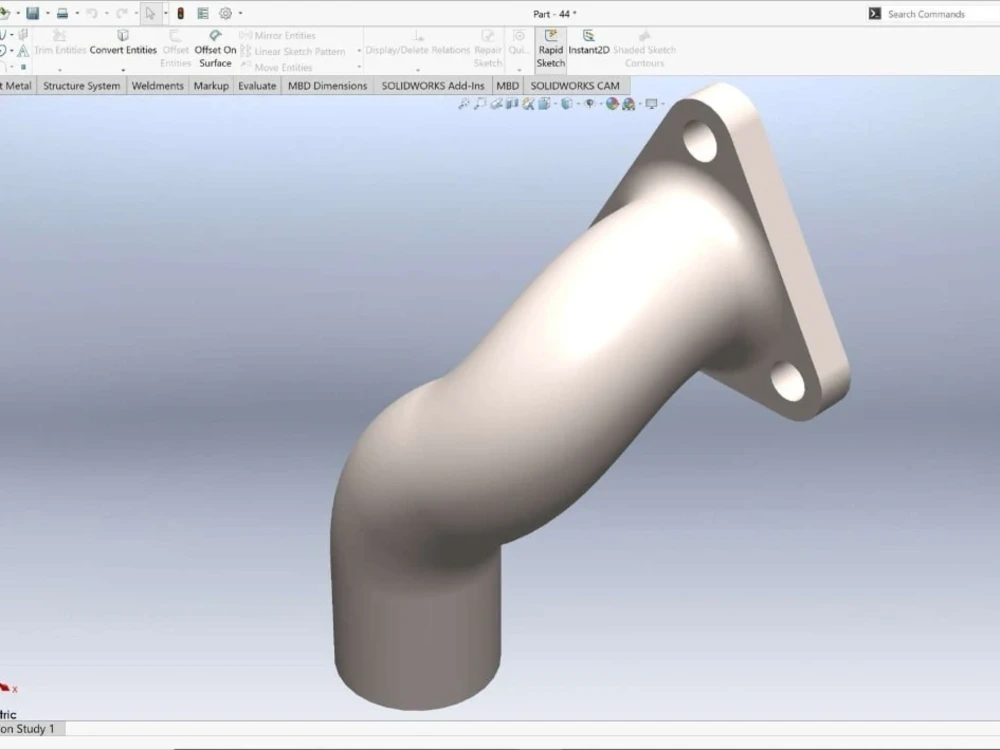
Task: Click Trim Entities tool
Action: coord(60,43)
